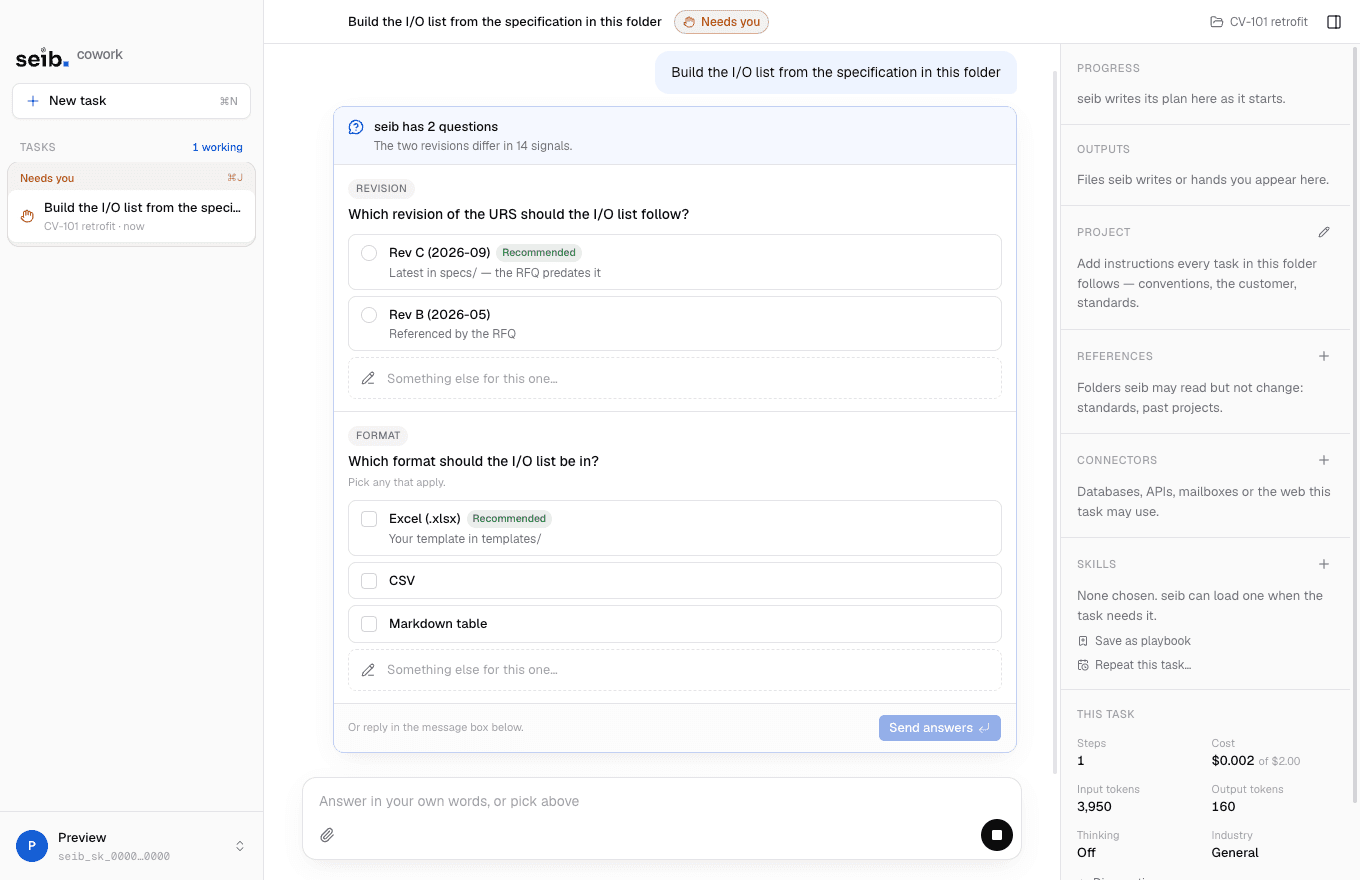Viewport: 1360px width, 880px height.
Task: Toggle the side panel icon in header
Action: tap(1334, 22)
